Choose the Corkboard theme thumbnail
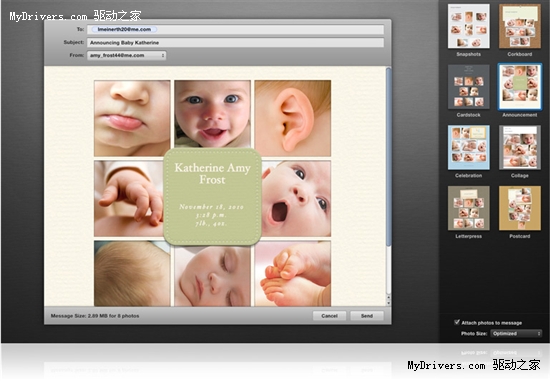This screenshot has height=381, width=550. 519,26
